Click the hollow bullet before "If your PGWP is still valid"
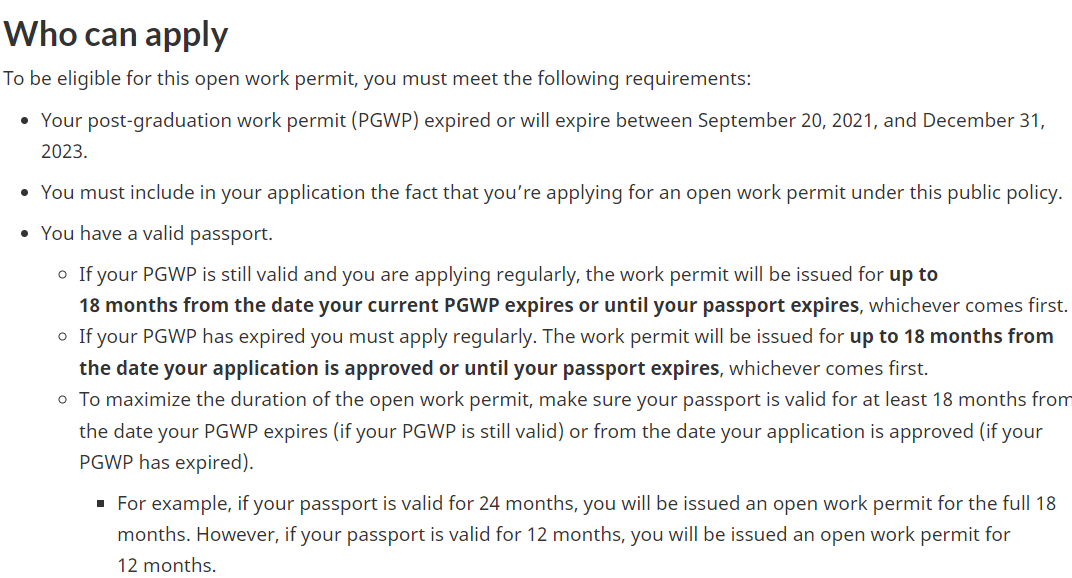The width and height of the screenshot is (1072, 578). tap(63, 275)
